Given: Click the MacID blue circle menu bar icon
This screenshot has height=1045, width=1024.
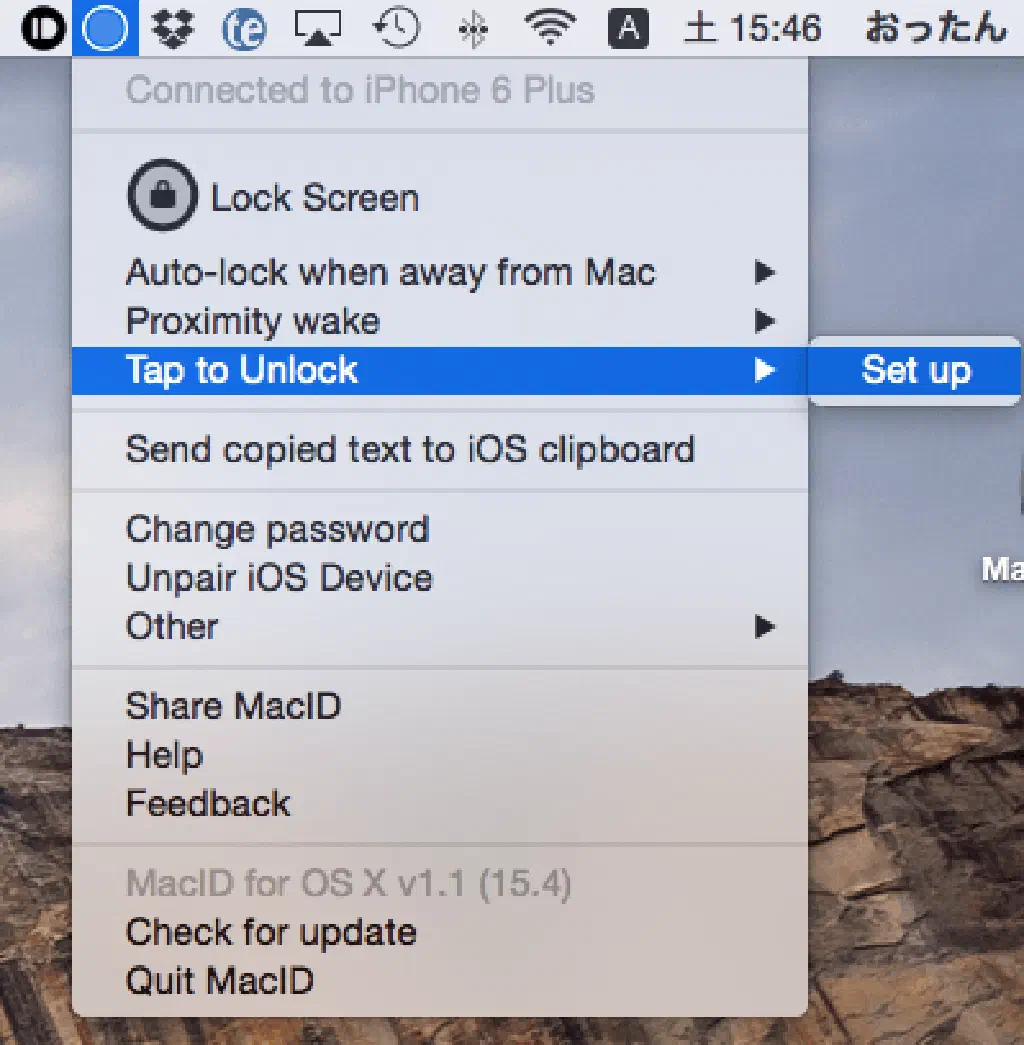Looking at the screenshot, I should point(105,29).
